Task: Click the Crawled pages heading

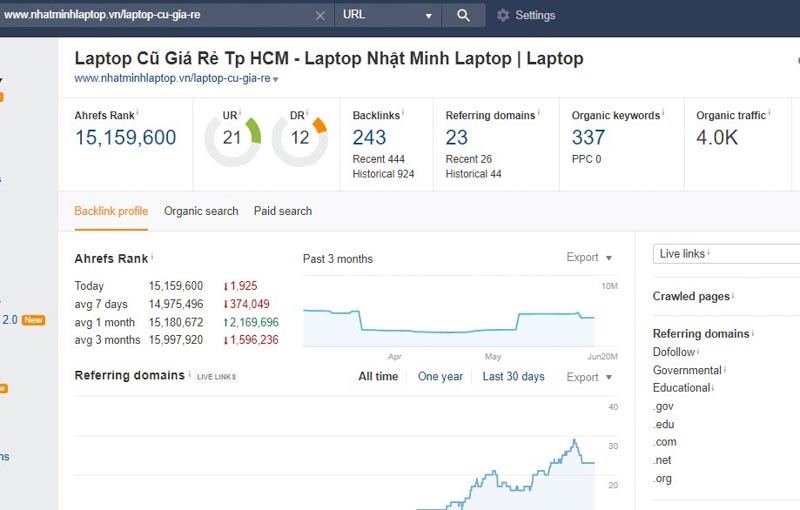Action: (691, 296)
